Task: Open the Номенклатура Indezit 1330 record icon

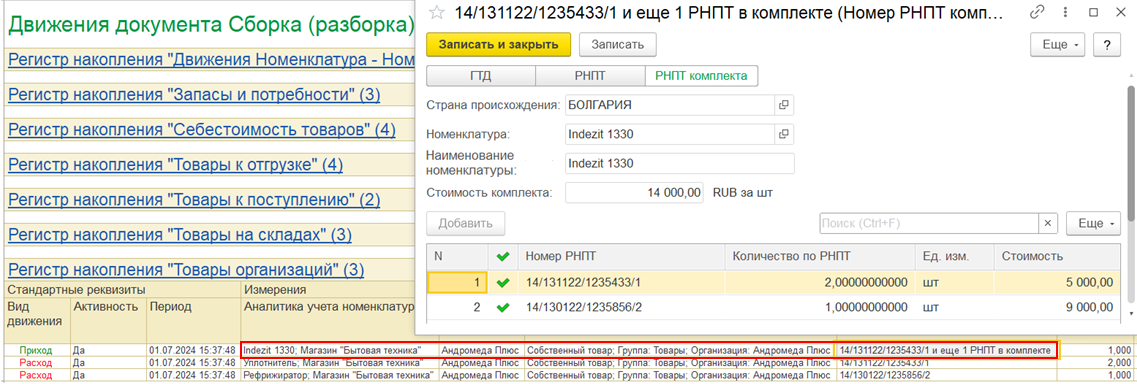Action: [x=783, y=134]
